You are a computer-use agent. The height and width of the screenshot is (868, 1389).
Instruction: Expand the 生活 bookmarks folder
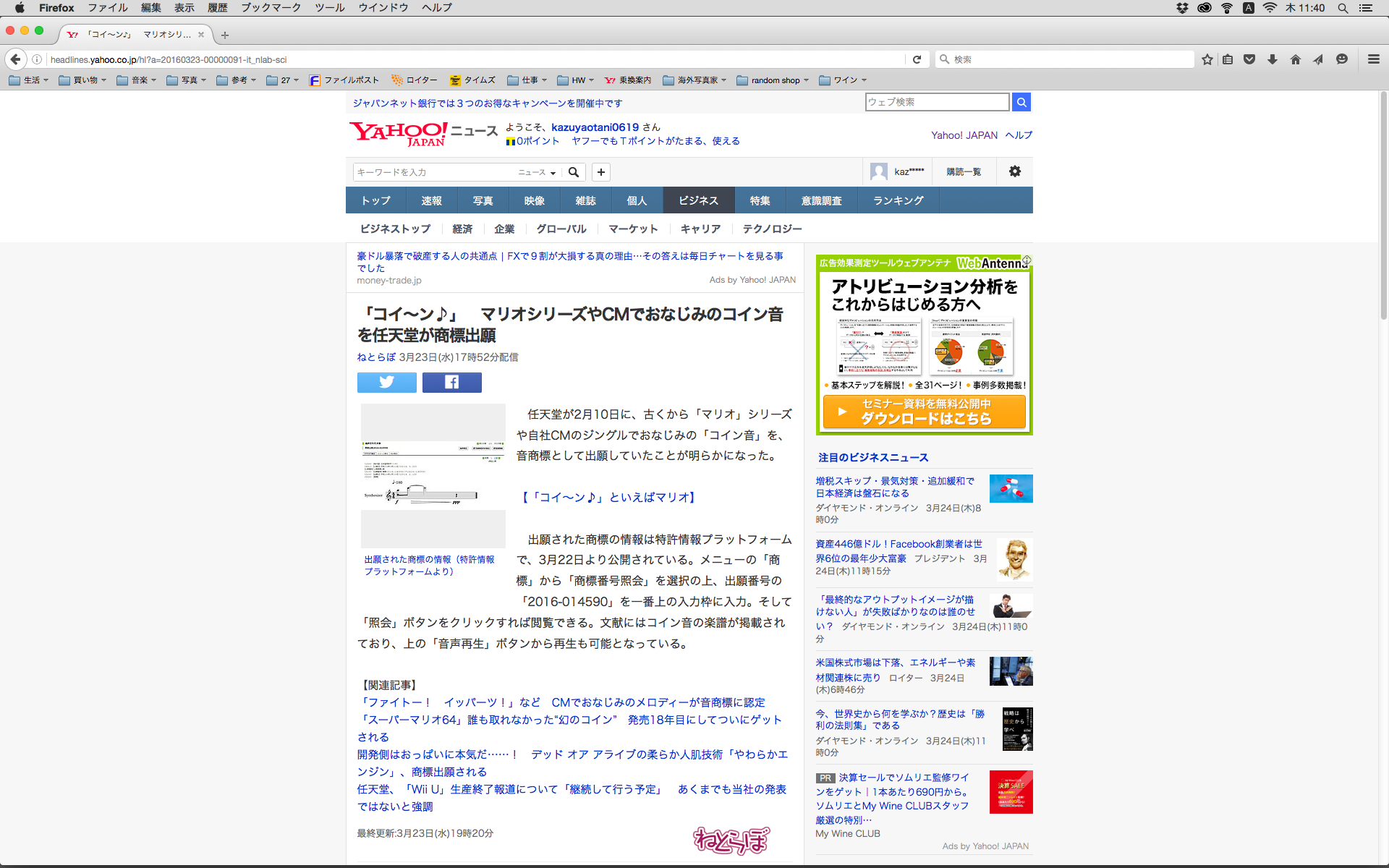[29, 80]
